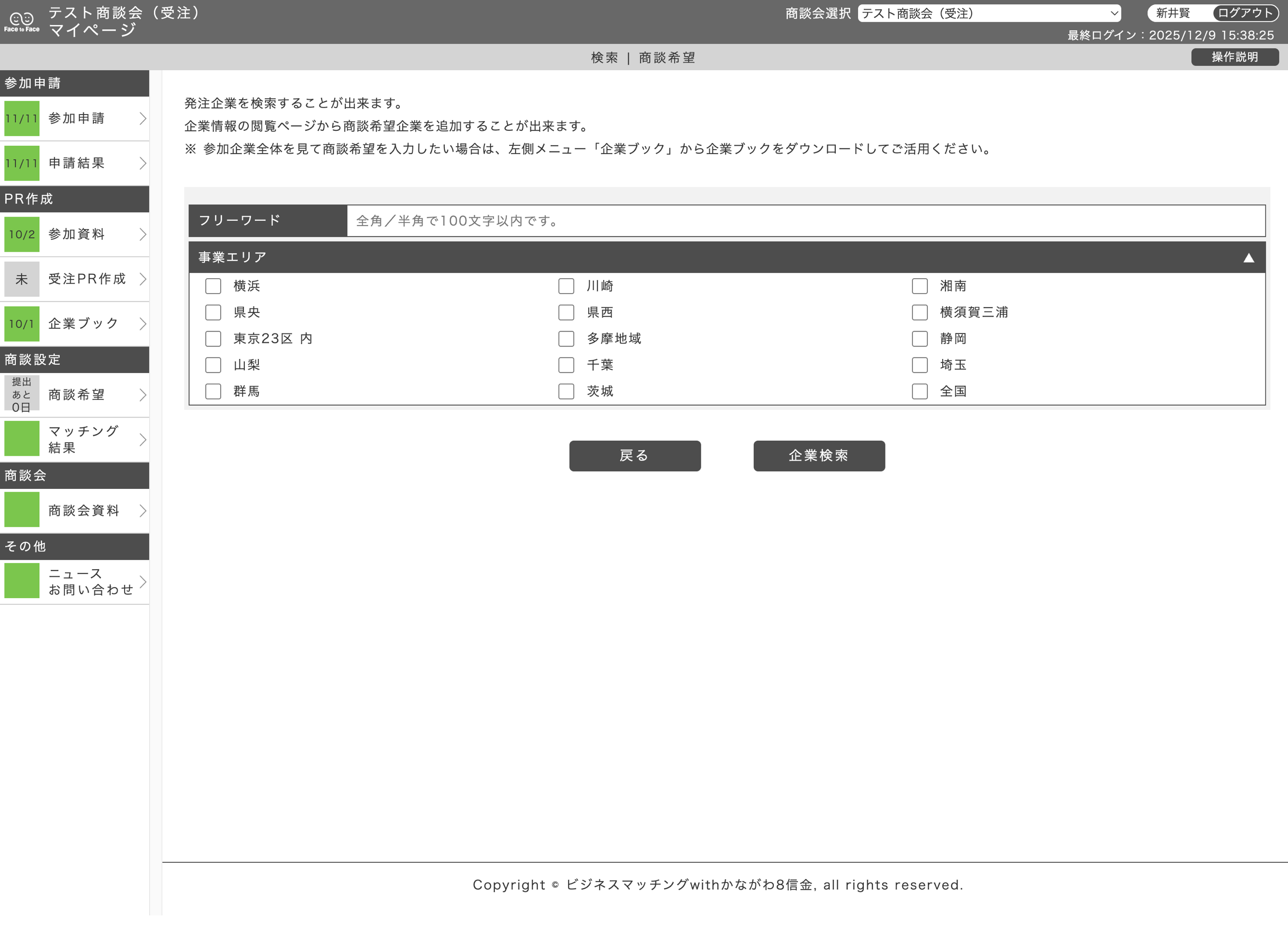Click the 戻る back button
Image resolution: width=1288 pixels, height=933 pixels.
click(x=635, y=456)
